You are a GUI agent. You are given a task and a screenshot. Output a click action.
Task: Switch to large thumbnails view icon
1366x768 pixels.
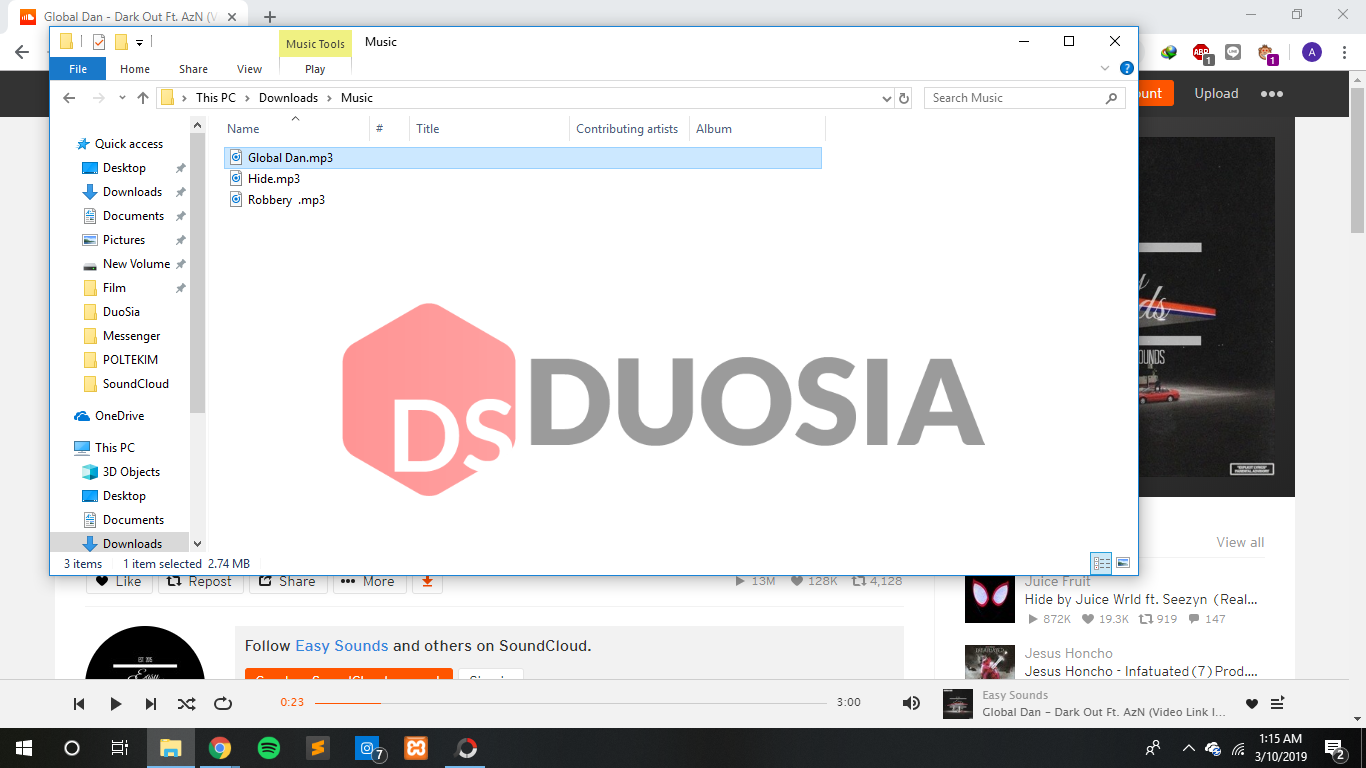(1123, 563)
